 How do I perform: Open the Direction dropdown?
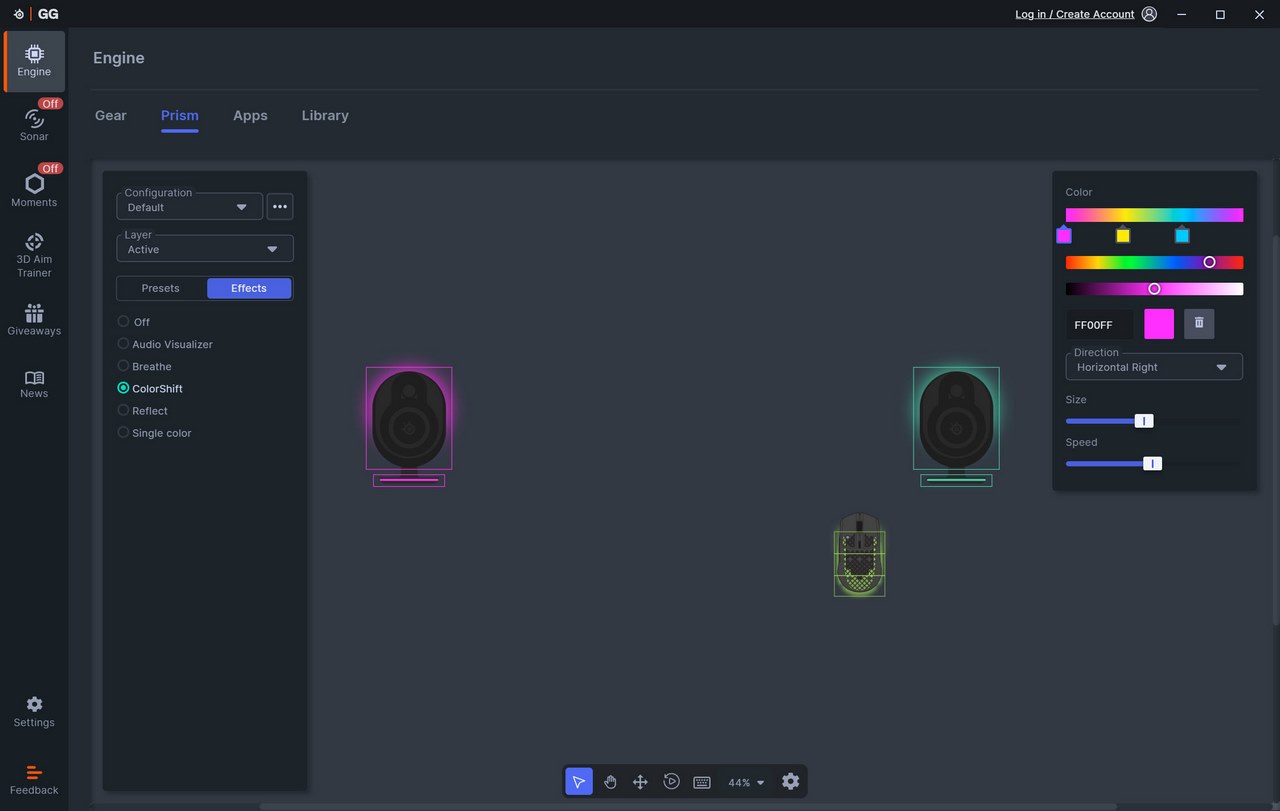(1153, 367)
